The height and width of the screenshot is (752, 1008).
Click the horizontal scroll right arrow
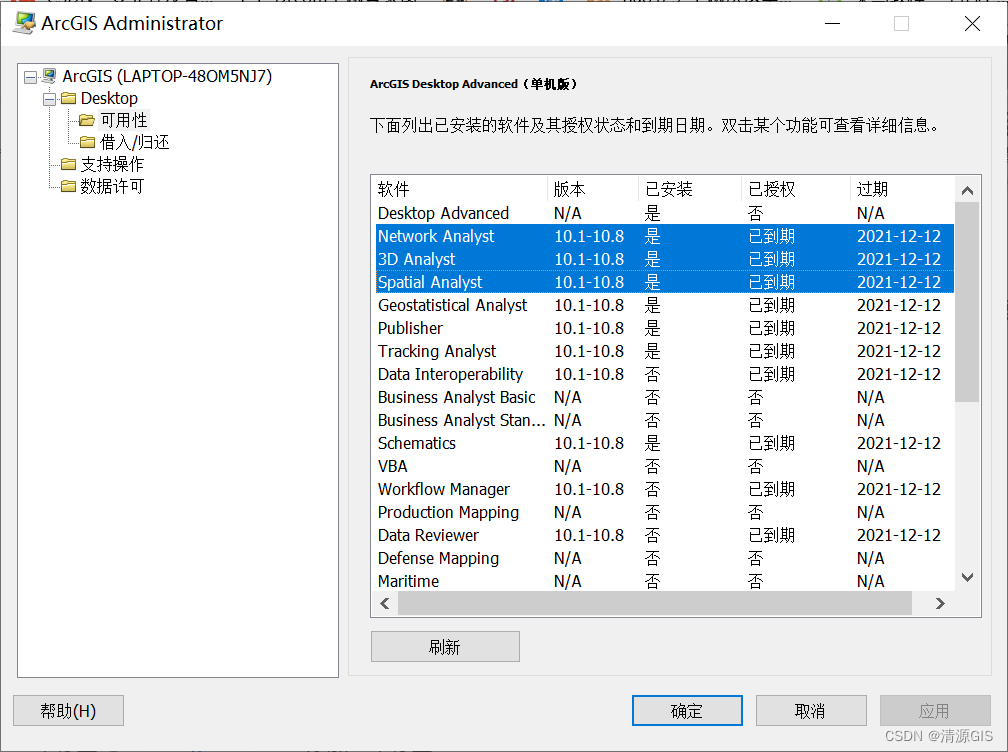coord(940,604)
